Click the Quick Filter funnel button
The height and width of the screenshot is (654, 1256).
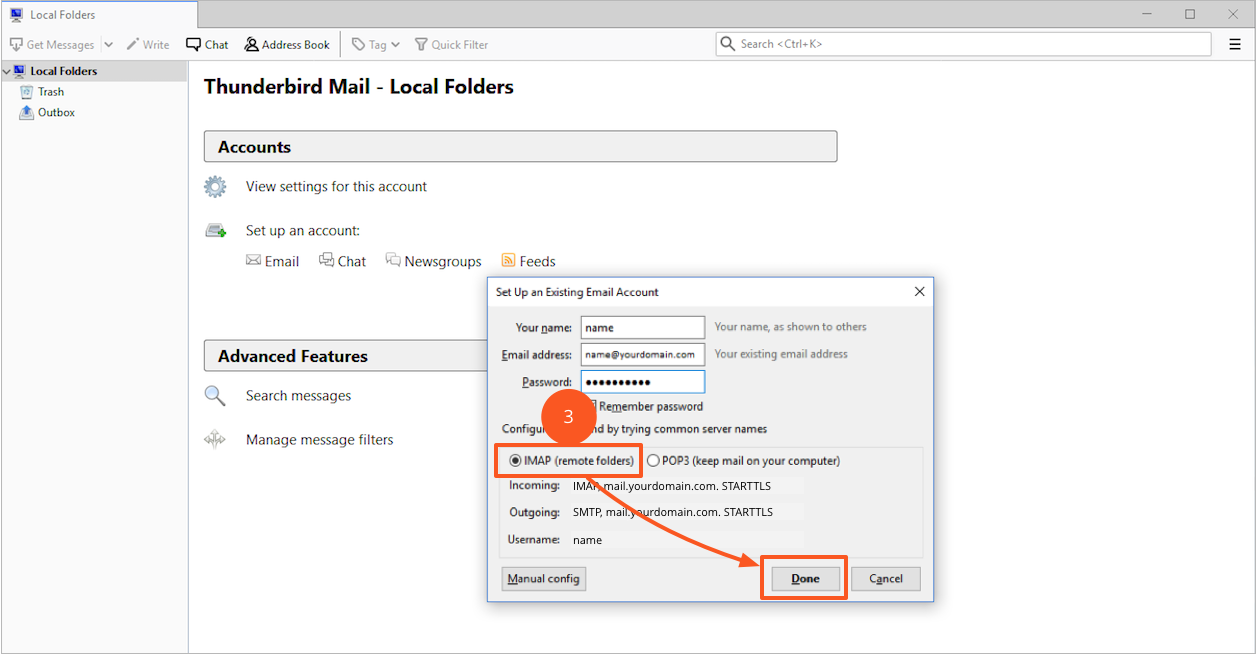[451, 45]
